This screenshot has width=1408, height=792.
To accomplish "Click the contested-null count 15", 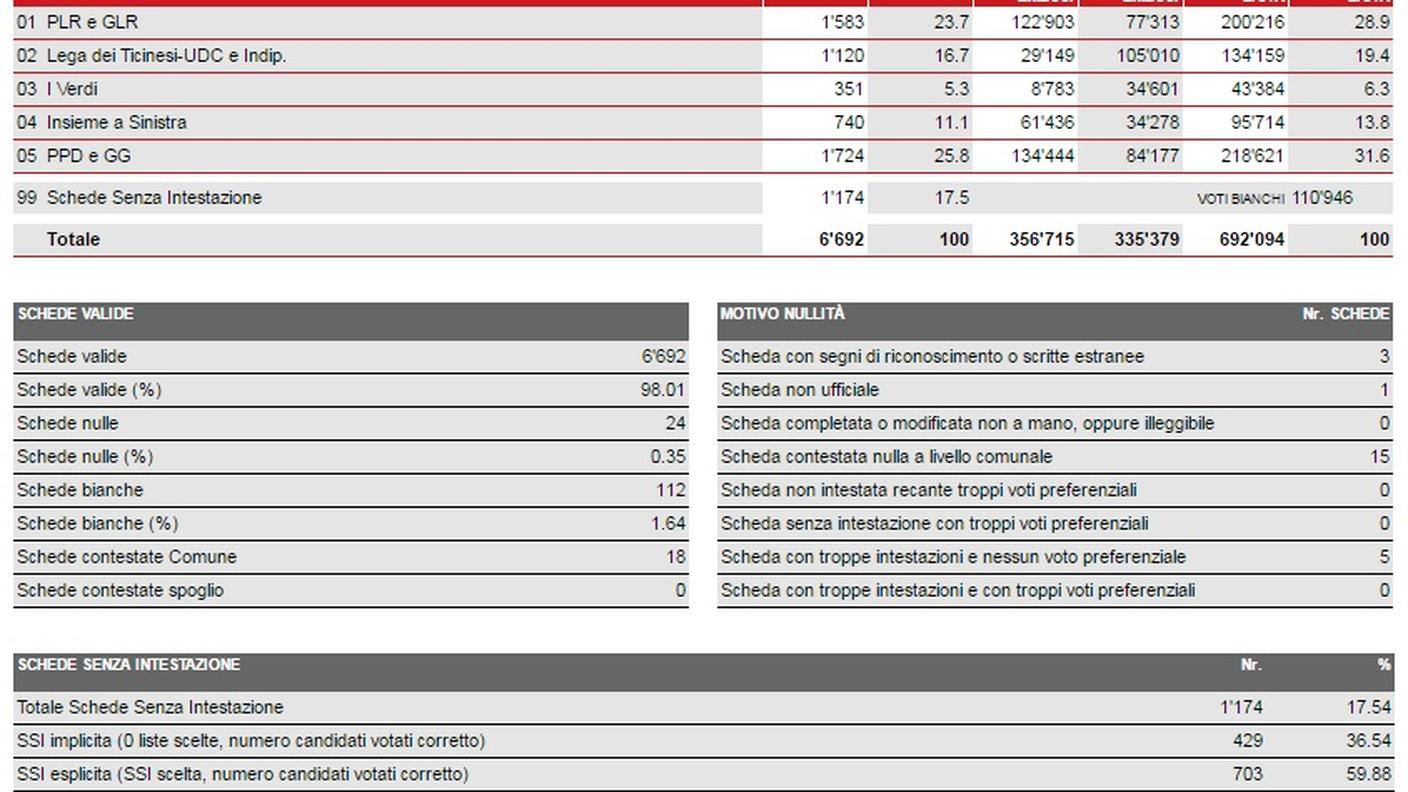I will (1380, 457).
